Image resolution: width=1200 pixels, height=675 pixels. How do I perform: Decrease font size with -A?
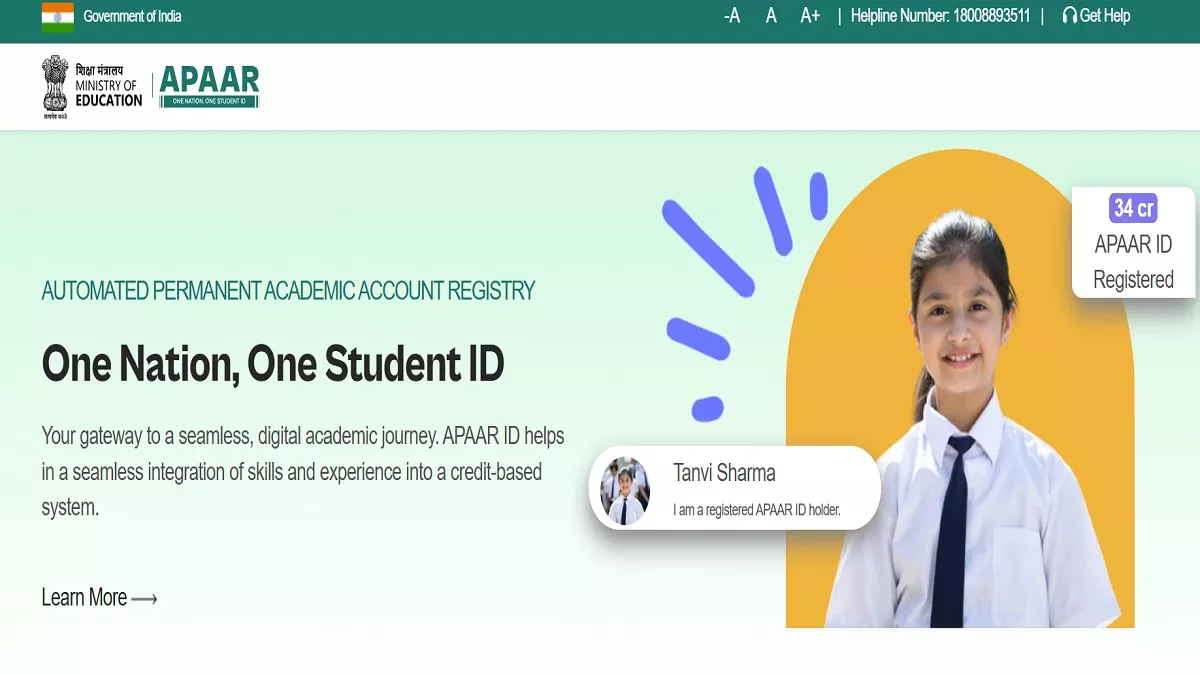click(x=732, y=16)
